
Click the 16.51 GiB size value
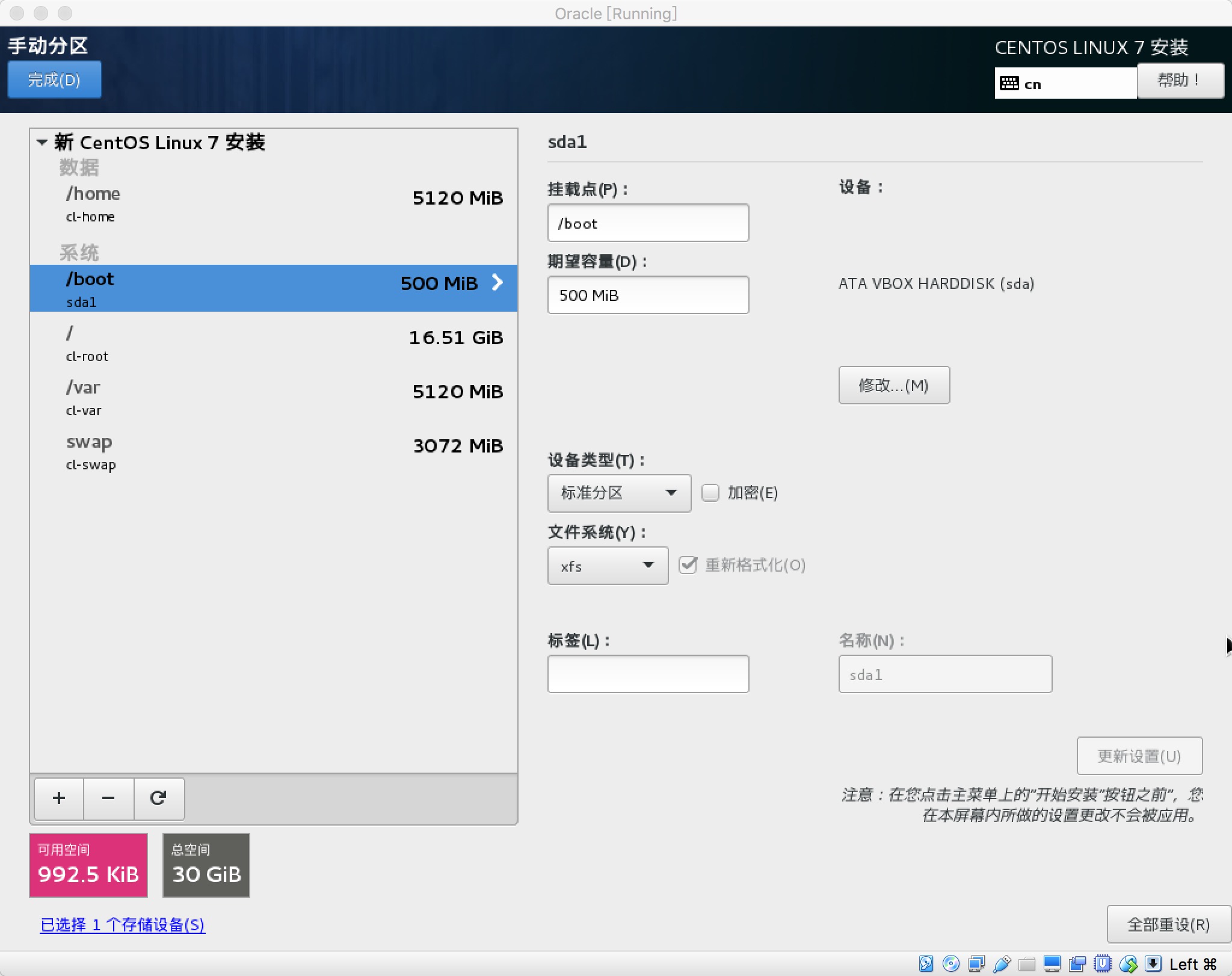(x=455, y=338)
